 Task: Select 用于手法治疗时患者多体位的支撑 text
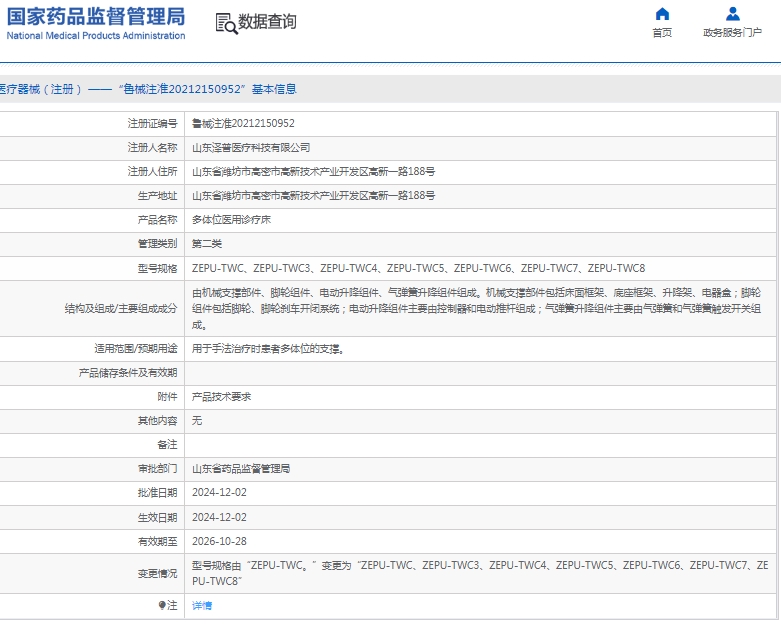point(267,349)
